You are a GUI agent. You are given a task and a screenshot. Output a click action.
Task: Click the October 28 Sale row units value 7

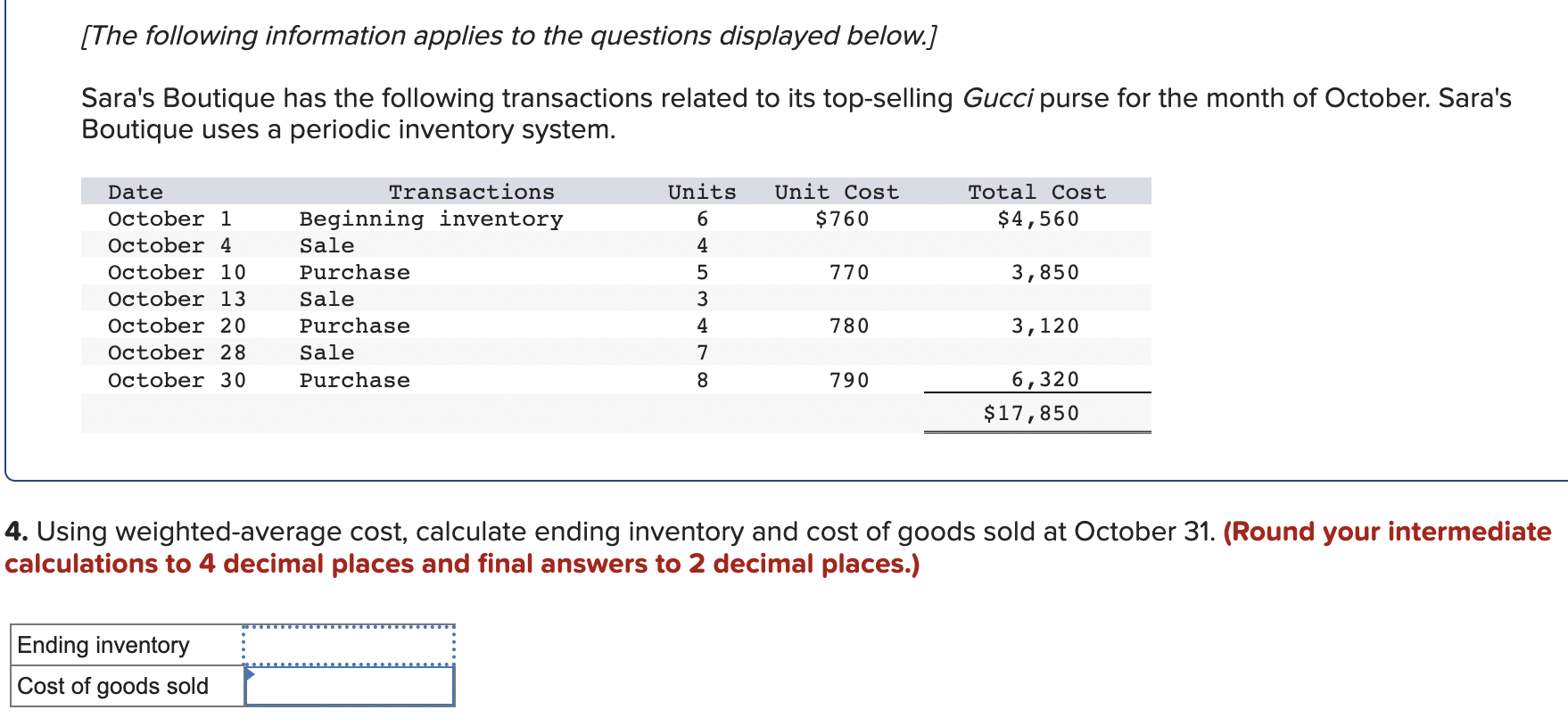tap(703, 352)
